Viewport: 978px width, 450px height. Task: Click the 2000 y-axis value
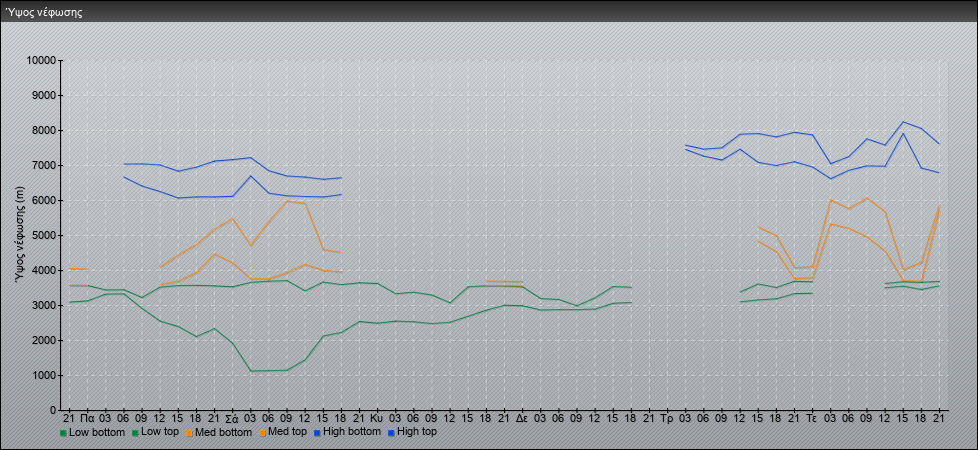44,341
